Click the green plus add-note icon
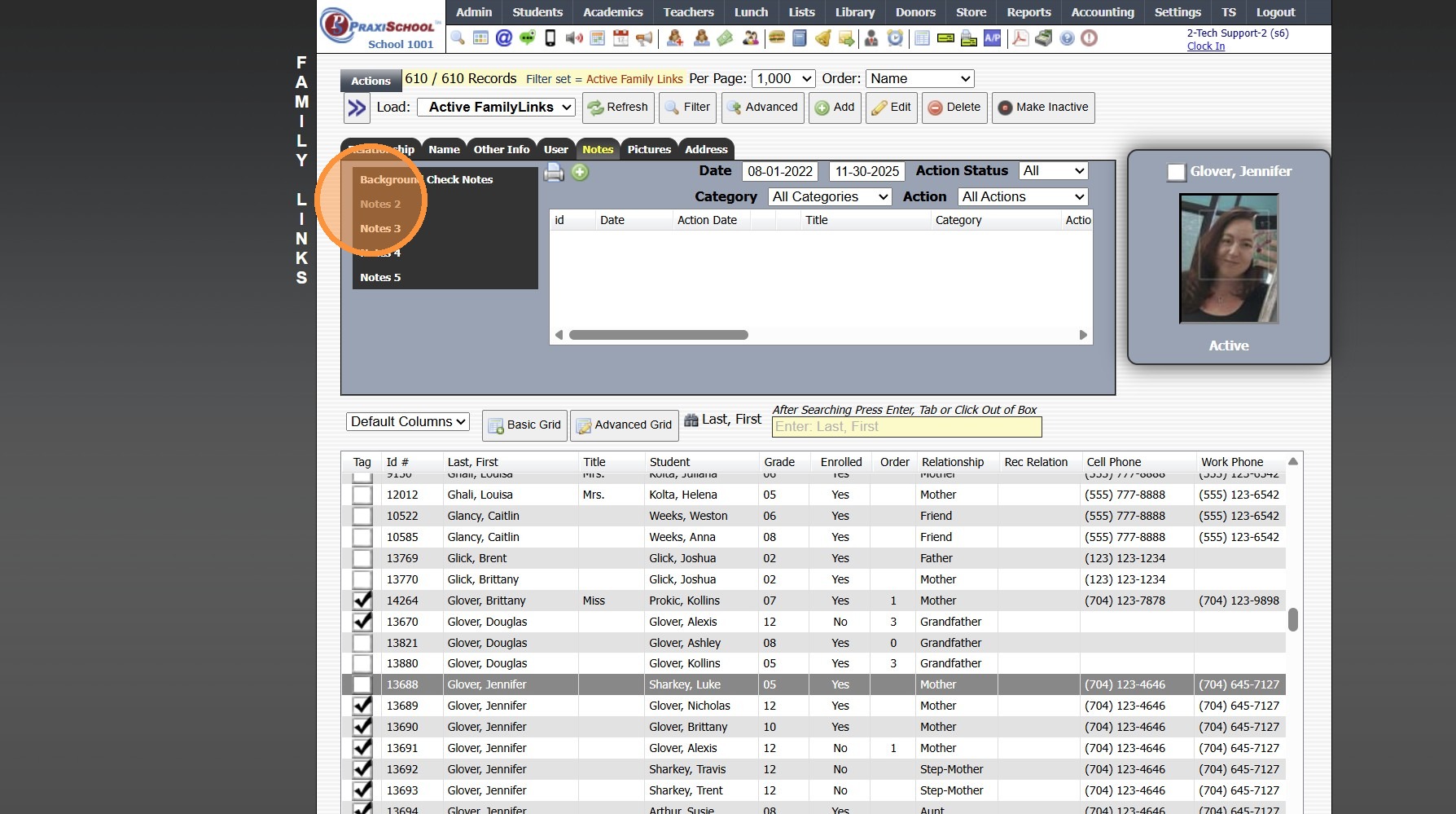Image resolution: width=1456 pixels, height=814 pixels. coord(580,172)
